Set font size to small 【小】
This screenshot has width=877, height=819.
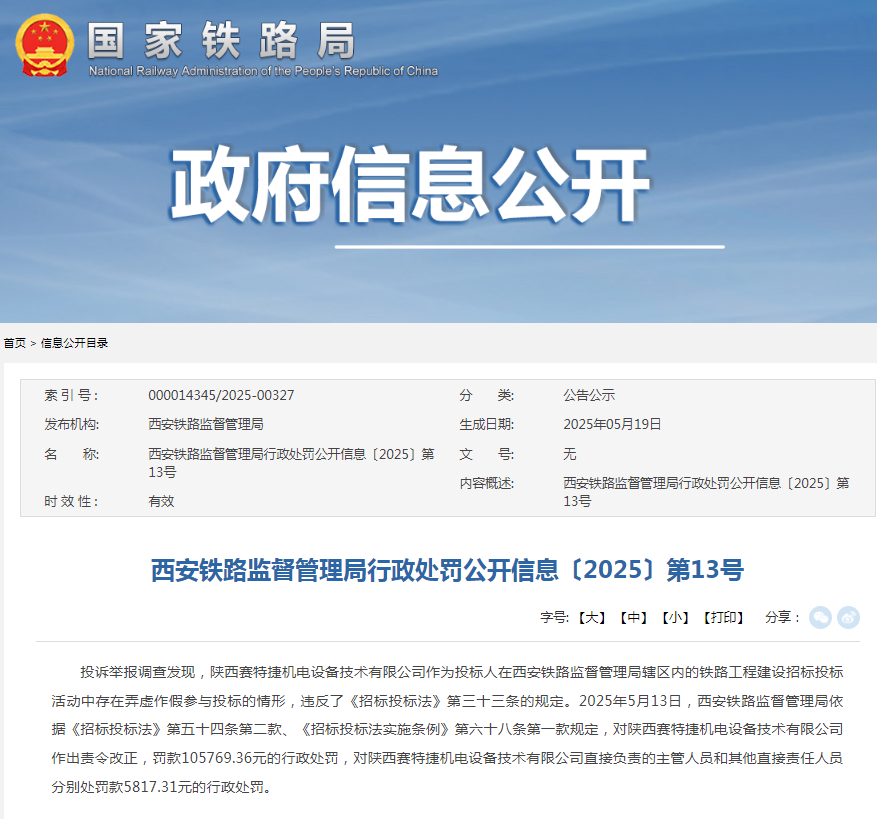[675, 618]
